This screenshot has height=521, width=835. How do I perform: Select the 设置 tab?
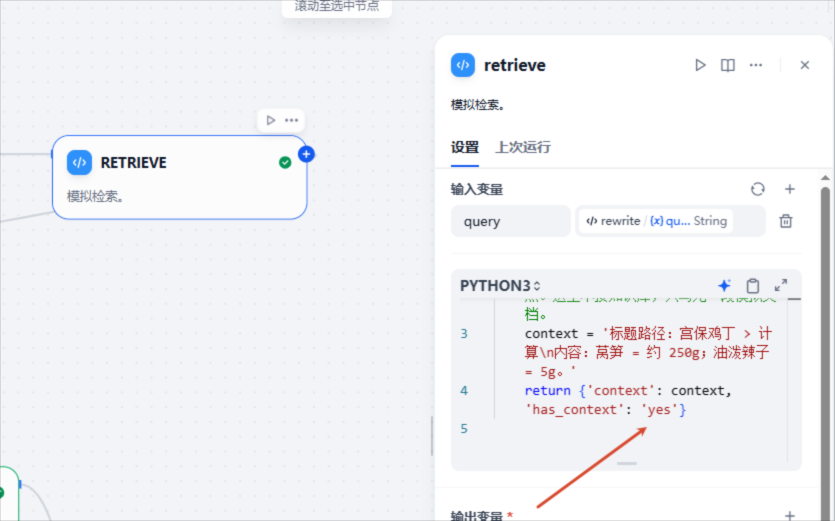(x=465, y=147)
